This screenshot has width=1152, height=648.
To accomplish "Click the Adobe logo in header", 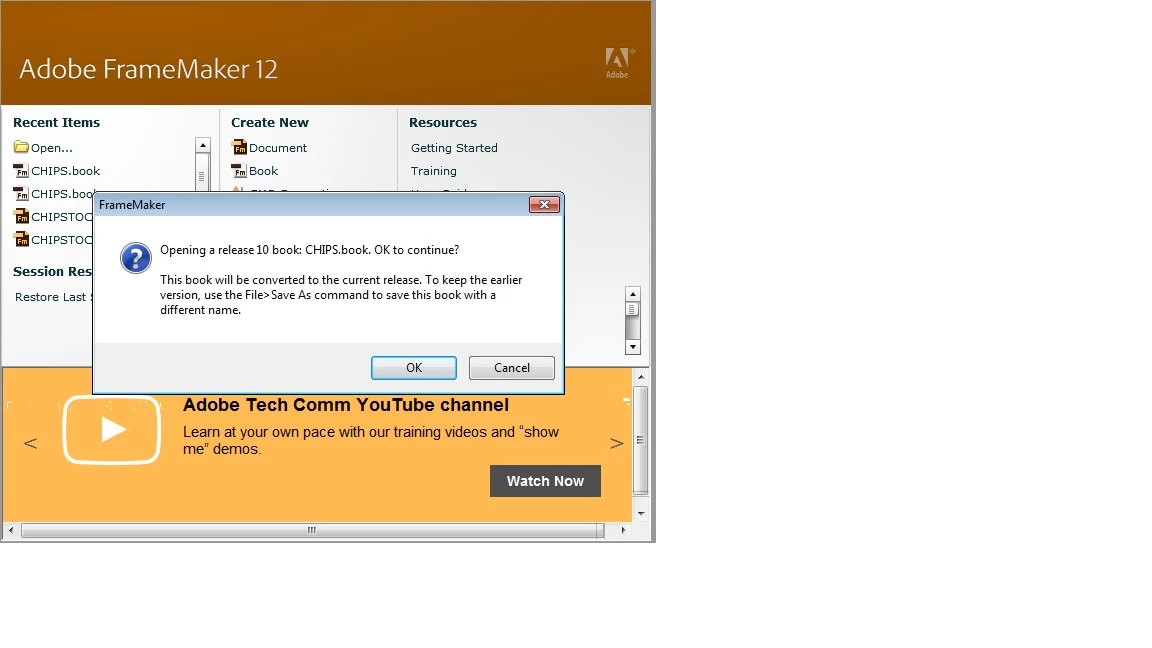I will [x=619, y=63].
